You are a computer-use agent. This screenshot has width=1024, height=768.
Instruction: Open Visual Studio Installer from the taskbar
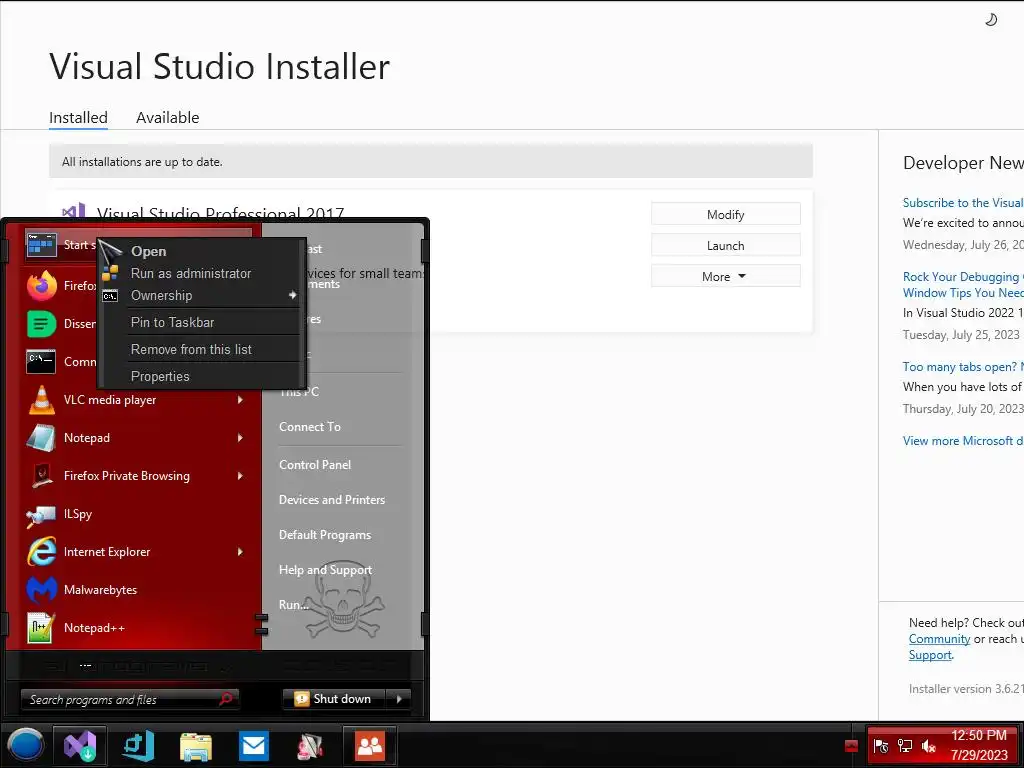[80, 745]
